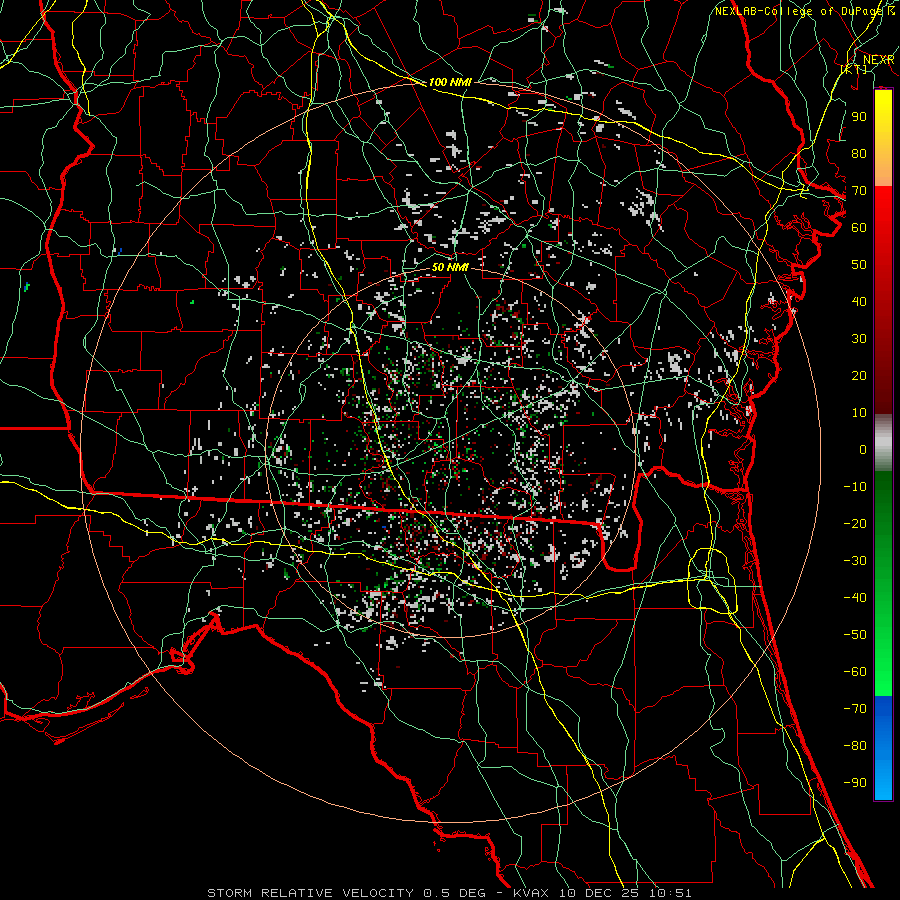The image size is (900, 900).
Task: Click the 0 scale value
Action: [863, 450]
